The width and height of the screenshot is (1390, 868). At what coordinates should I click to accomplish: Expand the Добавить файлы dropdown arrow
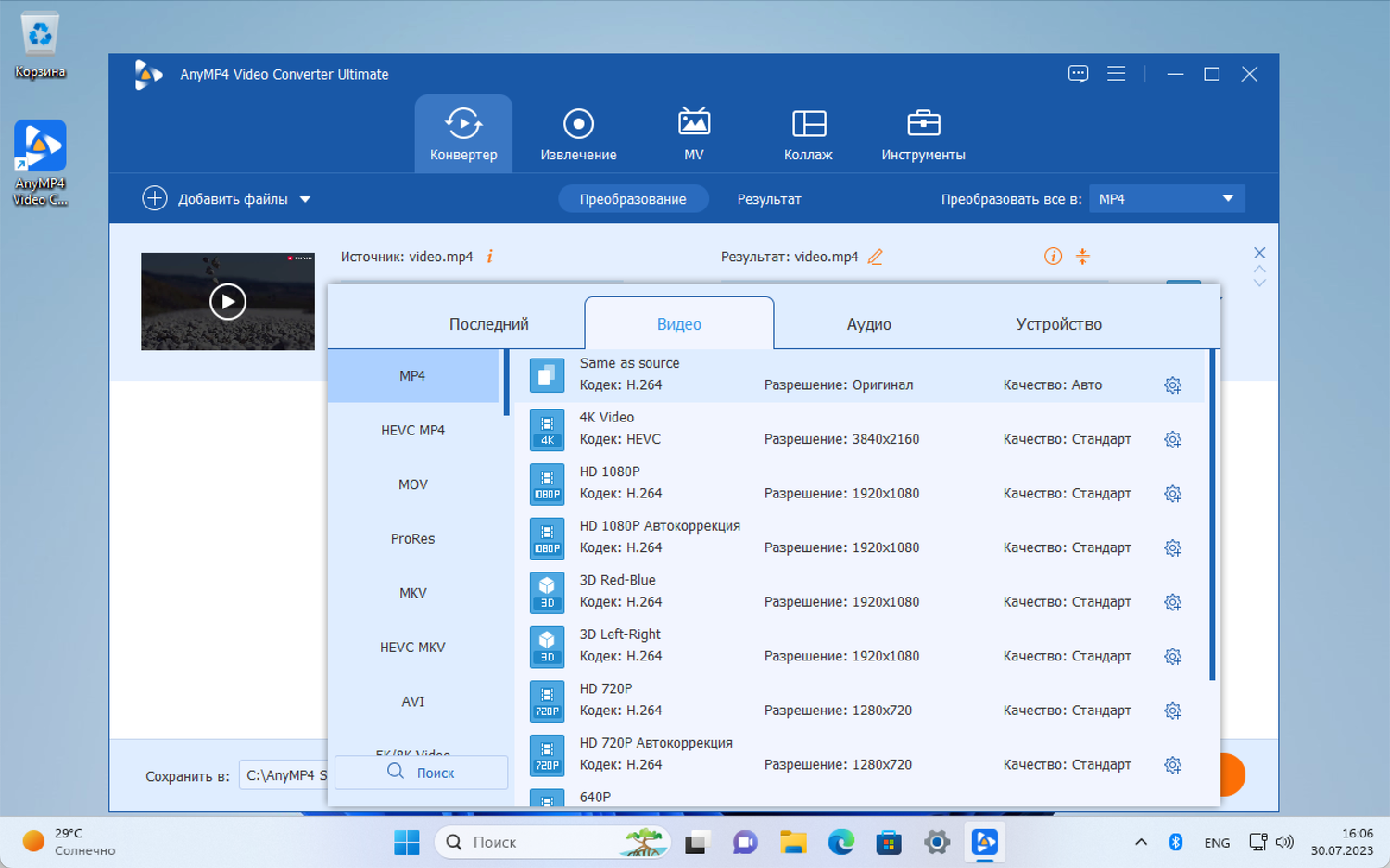305,199
